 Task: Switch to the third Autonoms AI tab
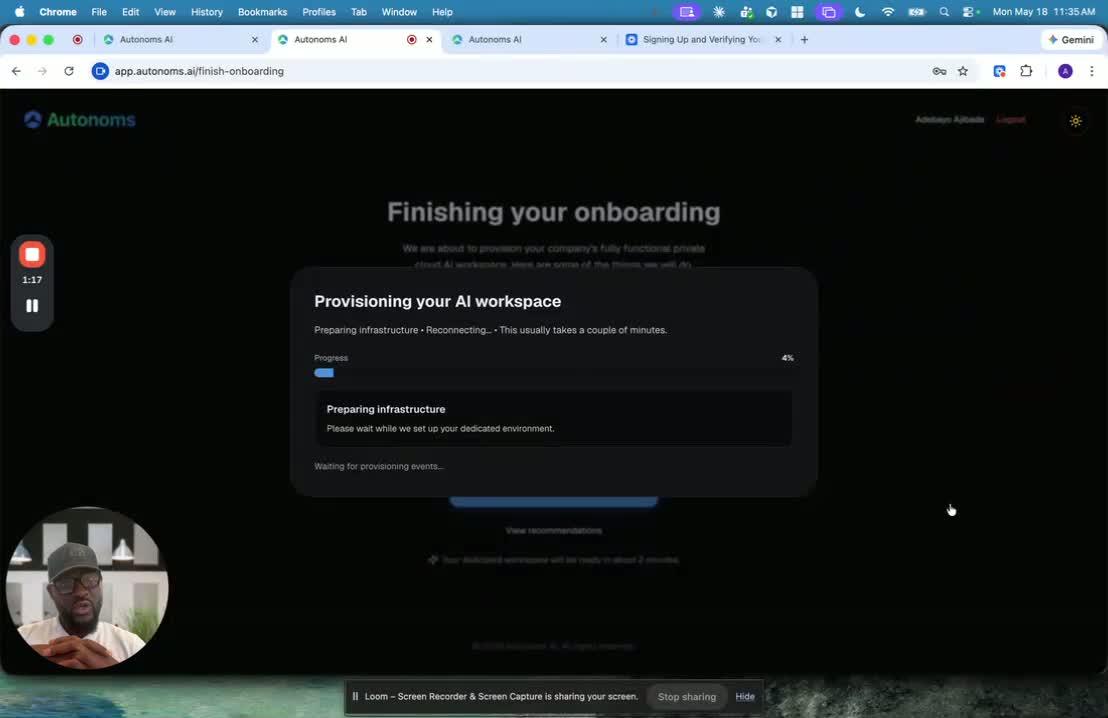click(x=530, y=40)
